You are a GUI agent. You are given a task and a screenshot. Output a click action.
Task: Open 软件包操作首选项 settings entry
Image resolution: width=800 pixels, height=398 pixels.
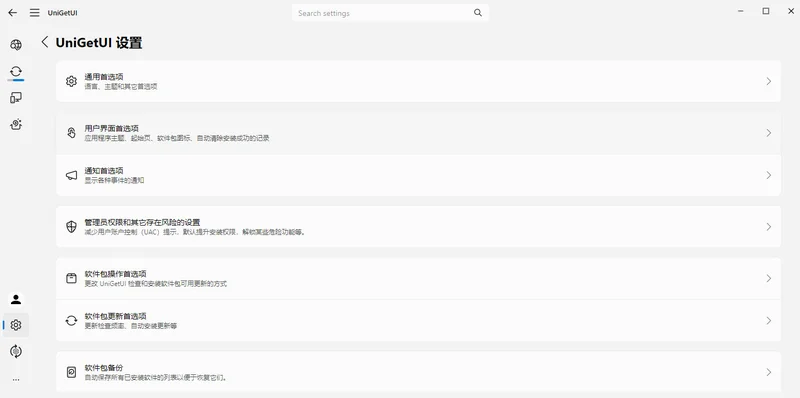[x=418, y=279]
